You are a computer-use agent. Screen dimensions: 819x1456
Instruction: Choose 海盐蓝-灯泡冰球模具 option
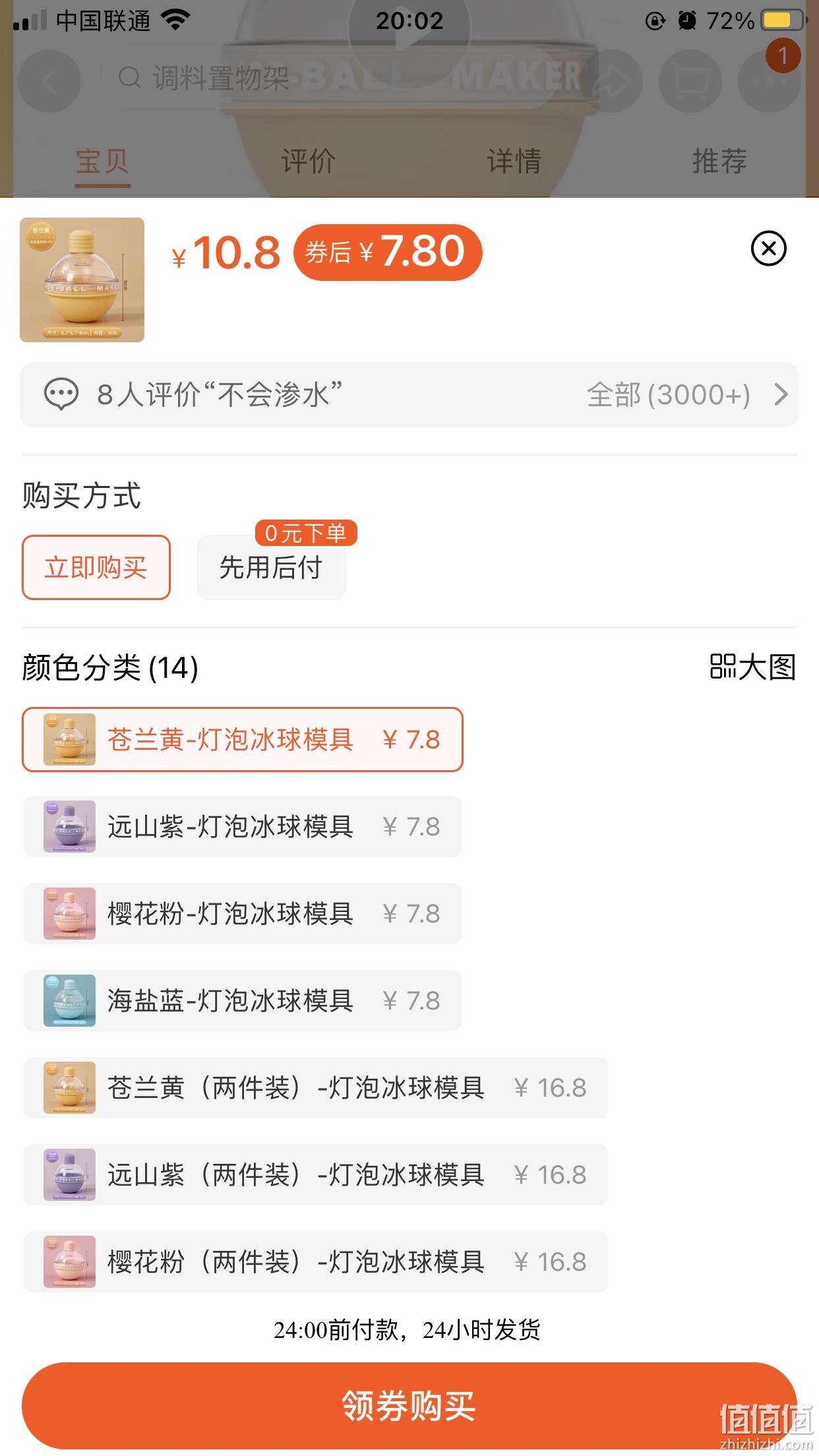tap(243, 1000)
